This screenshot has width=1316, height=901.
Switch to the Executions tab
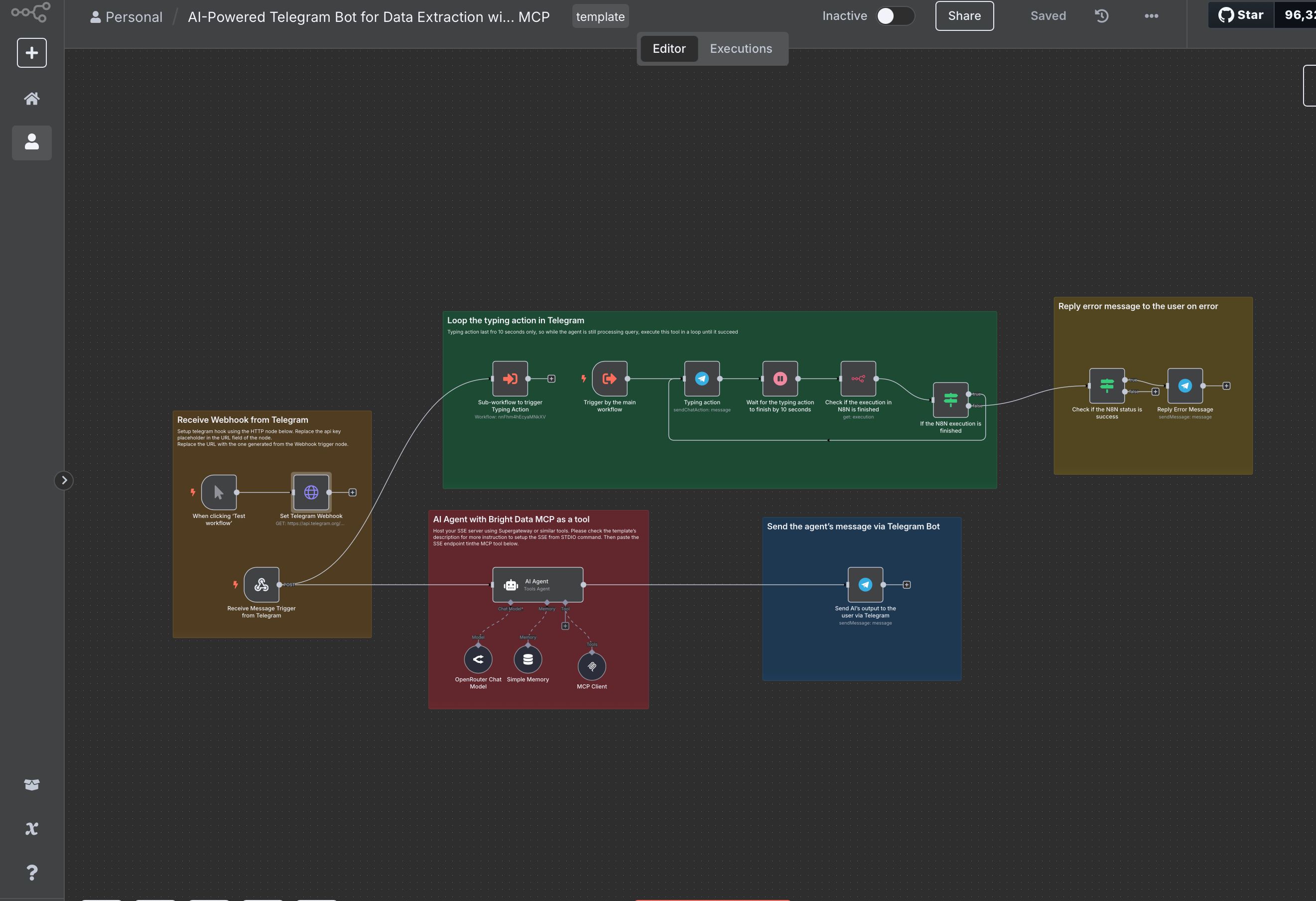pyautogui.click(x=741, y=49)
